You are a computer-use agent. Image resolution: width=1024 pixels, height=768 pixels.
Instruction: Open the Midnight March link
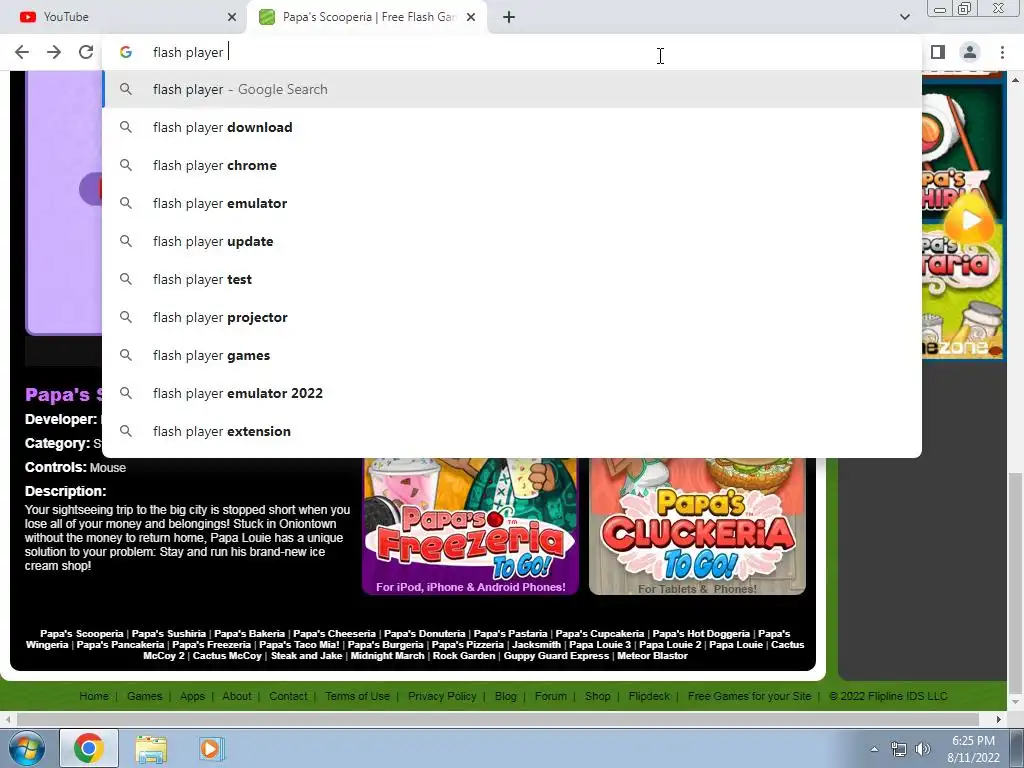387,656
